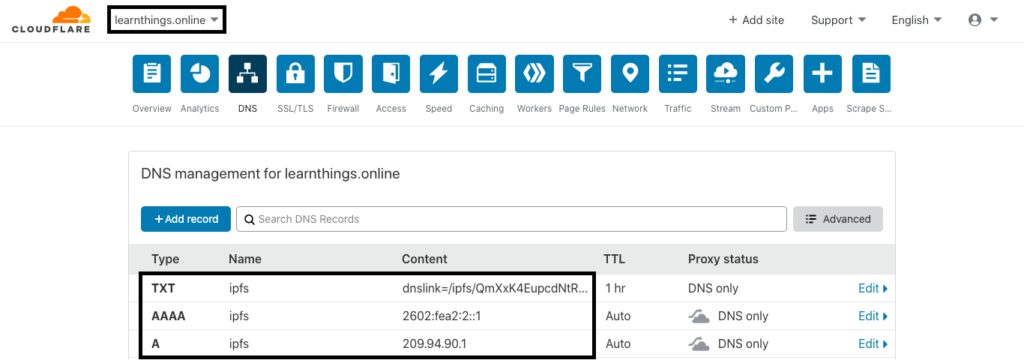Open the Overview section icon
1024x360 pixels.
(x=152, y=74)
